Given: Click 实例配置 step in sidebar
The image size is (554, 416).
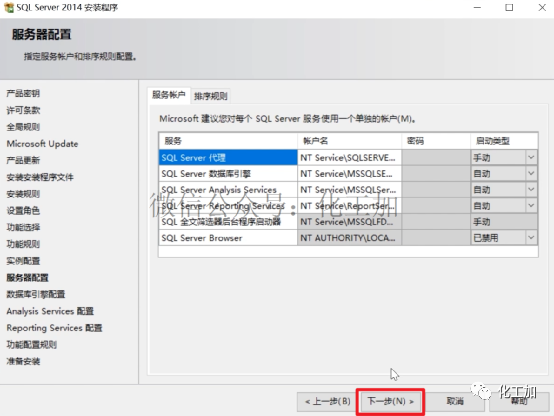Looking at the screenshot, I should (x=23, y=261).
